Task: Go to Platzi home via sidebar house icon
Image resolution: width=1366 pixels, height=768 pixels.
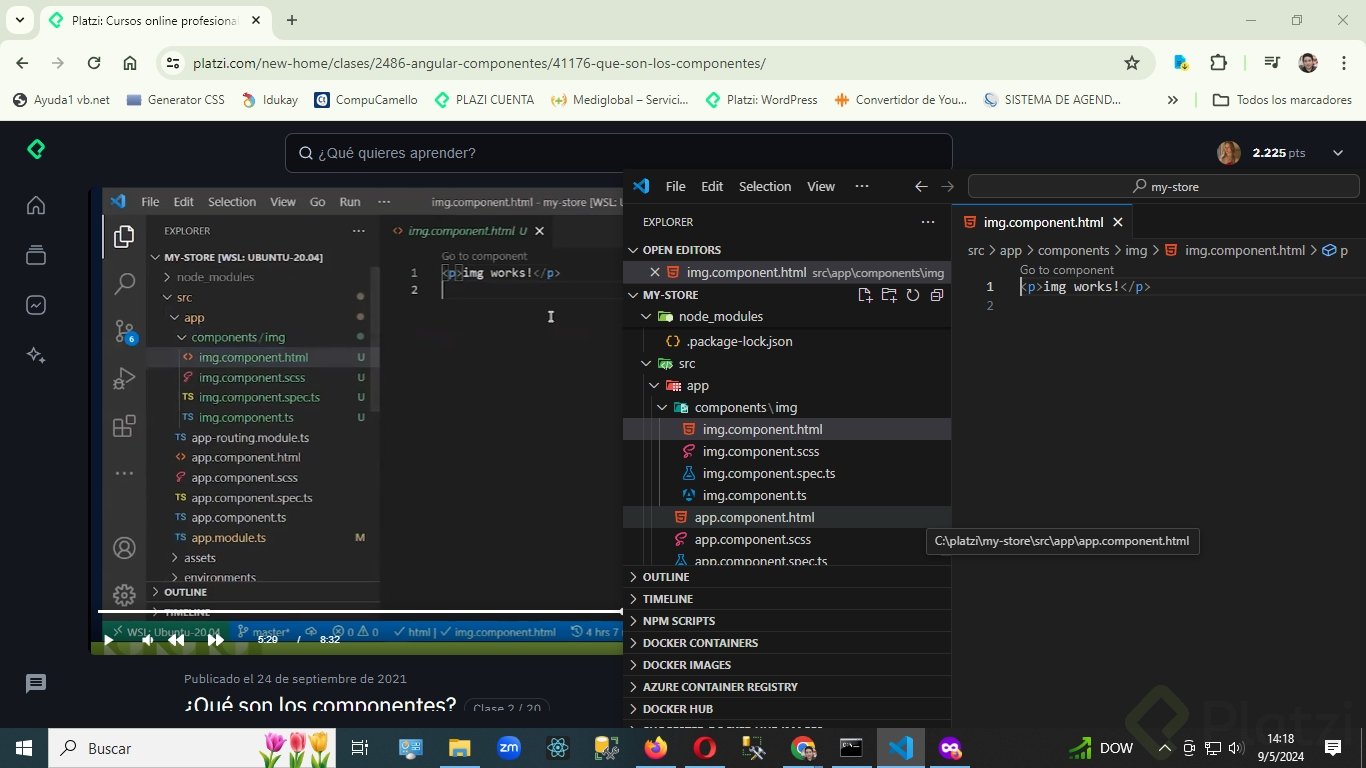Action: [36, 205]
